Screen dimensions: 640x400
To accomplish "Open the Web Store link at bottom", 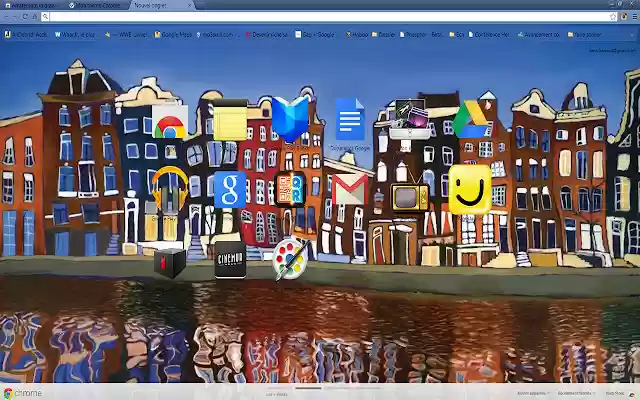I will (x=615, y=393).
